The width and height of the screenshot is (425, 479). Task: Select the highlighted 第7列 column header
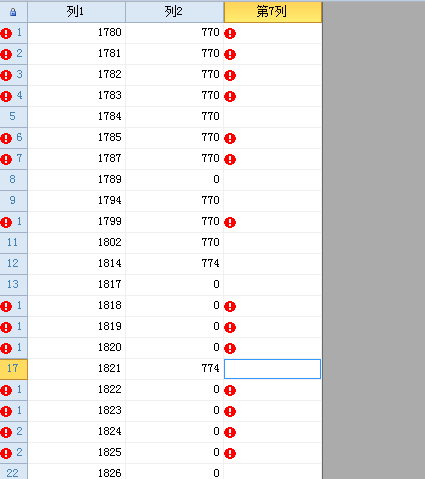point(273,12)
